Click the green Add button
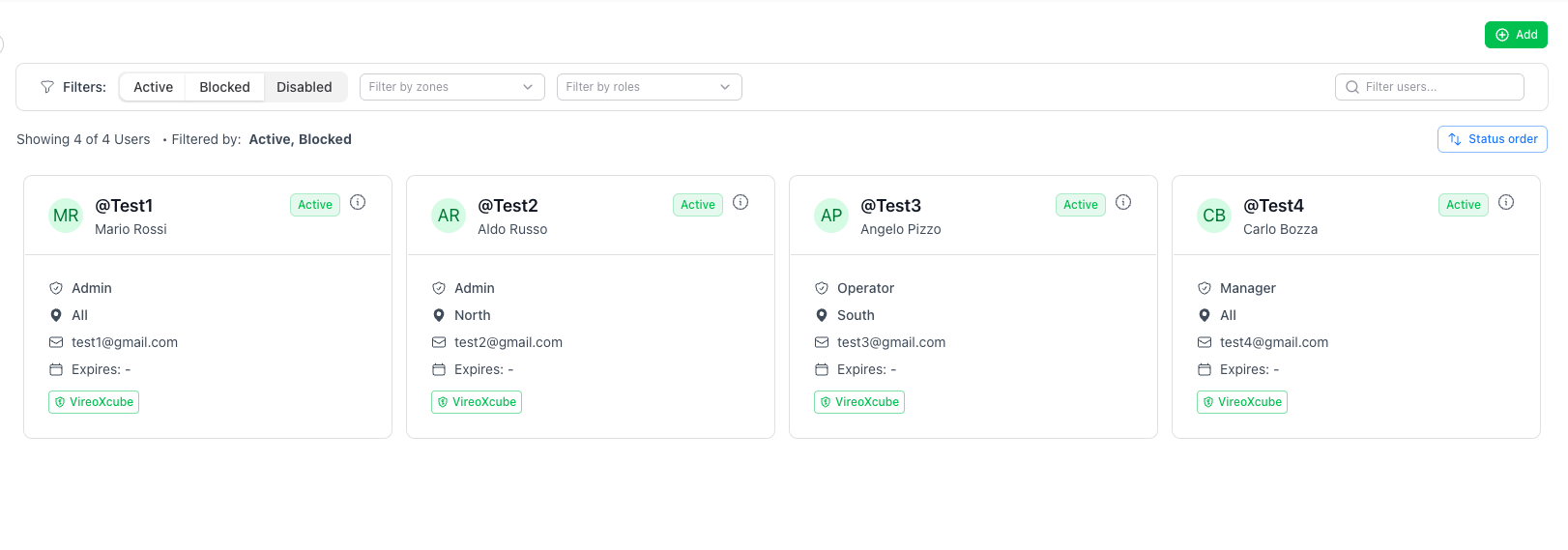The image size is (1568, 550). (1516, 35)
